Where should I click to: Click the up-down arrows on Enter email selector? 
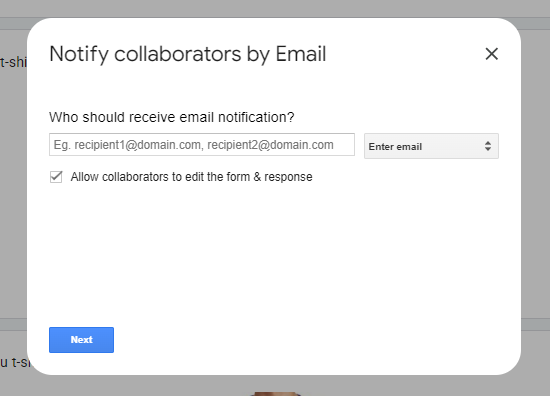(488, 146)
